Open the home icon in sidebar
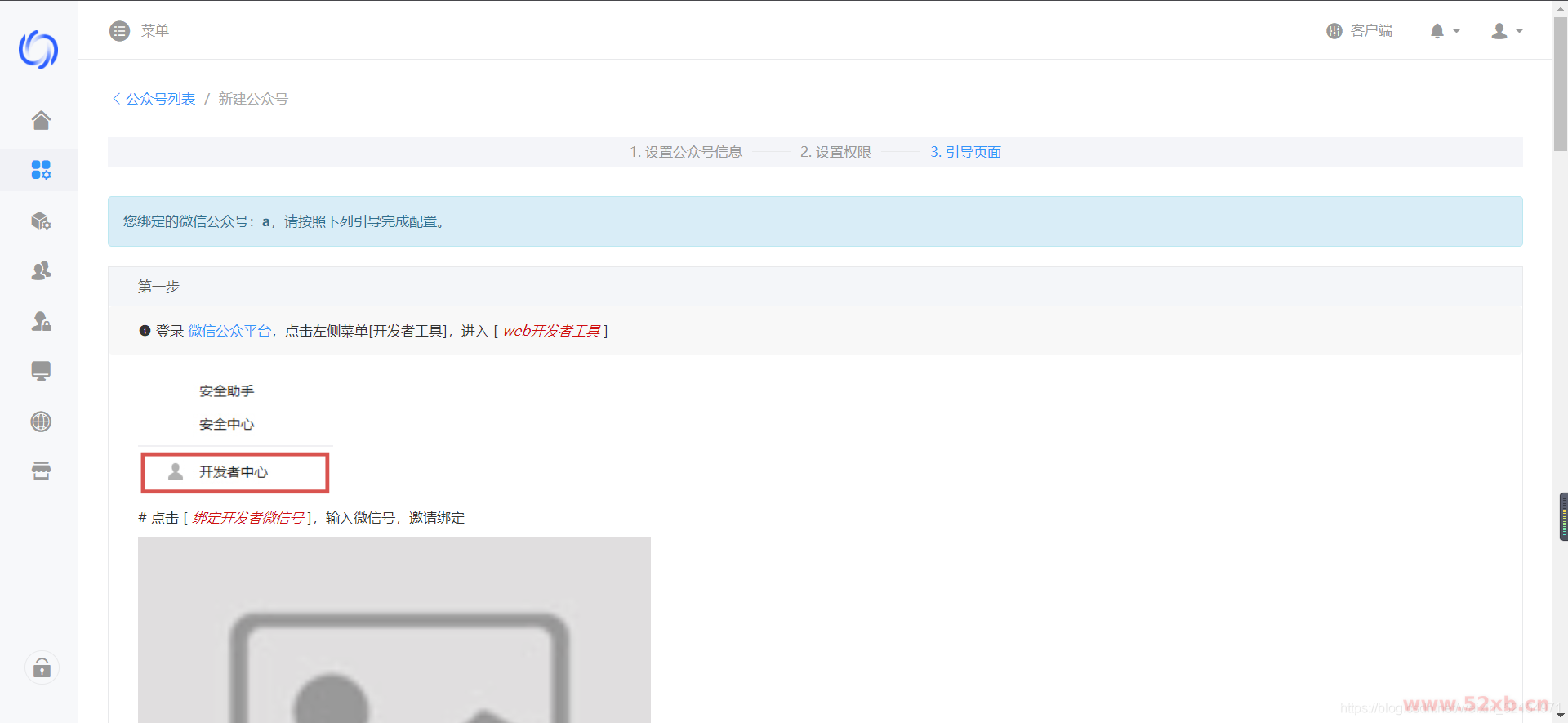The image size is (1568, 723). pyautogui.click(x=41, y=120)
